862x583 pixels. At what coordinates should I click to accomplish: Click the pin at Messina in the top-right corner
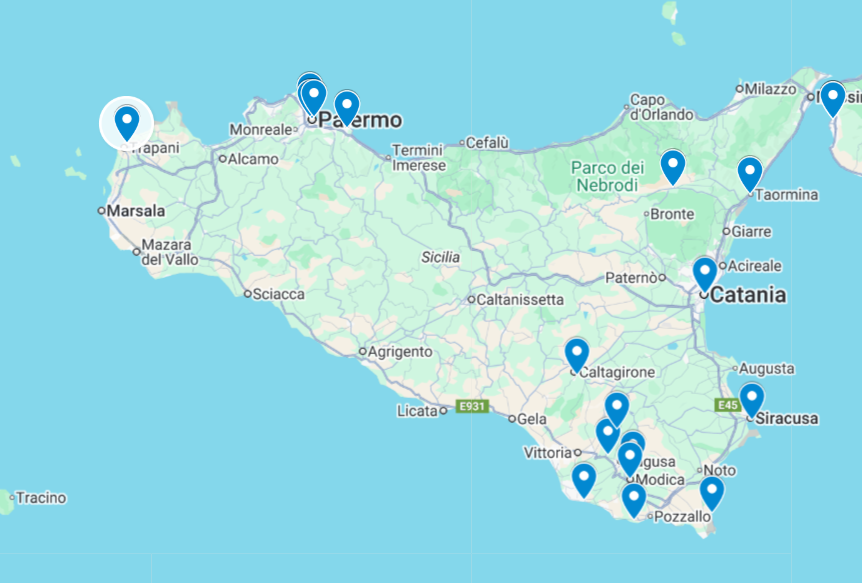tap(832, 97)
